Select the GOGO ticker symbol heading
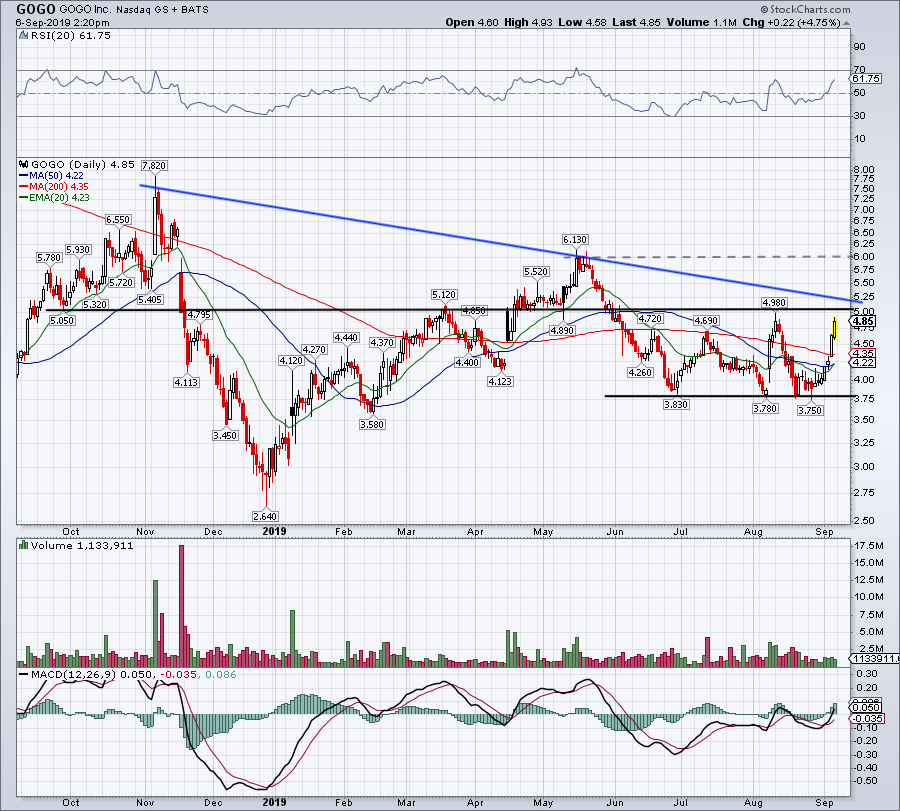Viewport: 900px width, 811px height. click(36, 9)
